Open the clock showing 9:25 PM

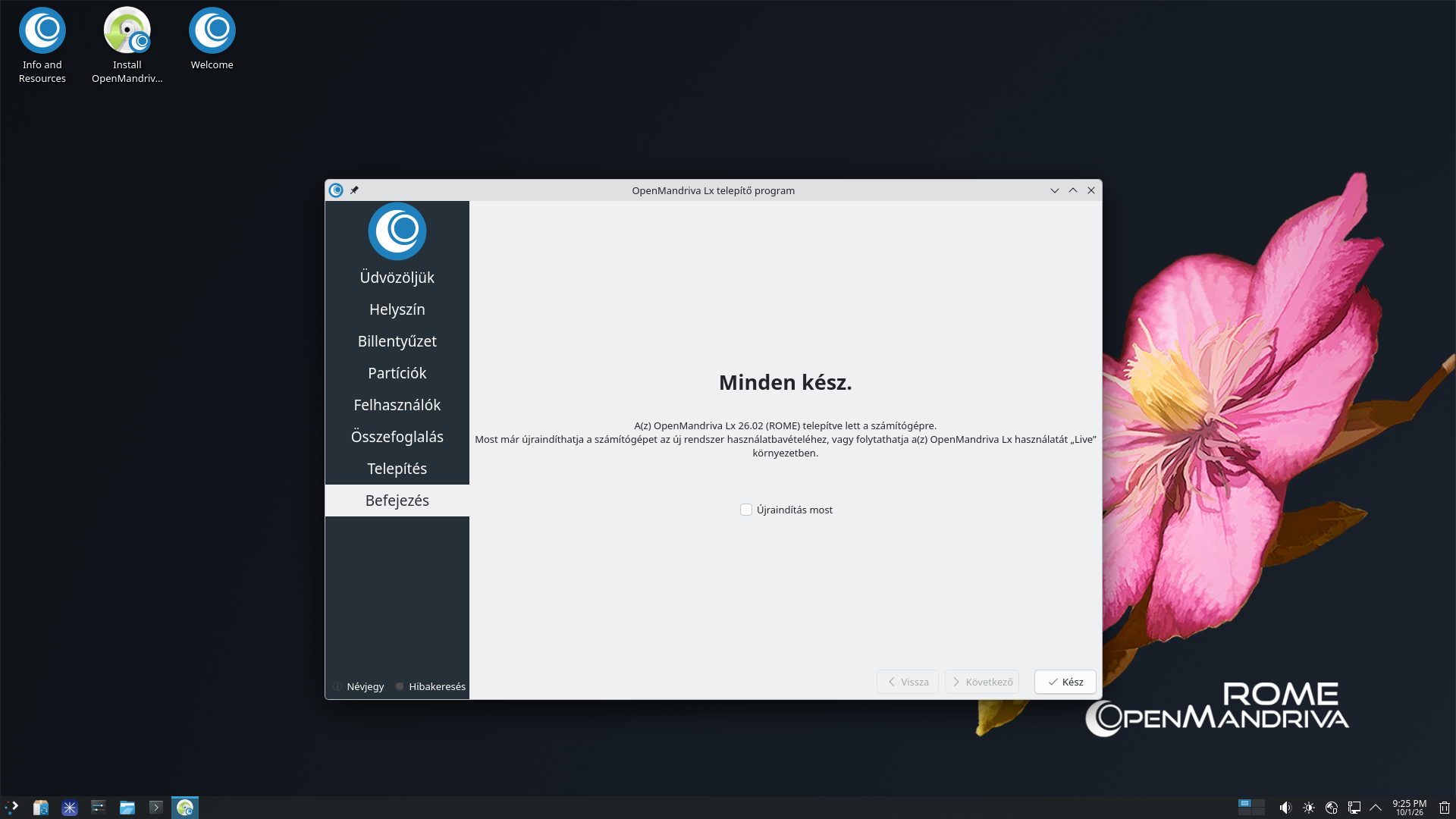coord(1410,808)
